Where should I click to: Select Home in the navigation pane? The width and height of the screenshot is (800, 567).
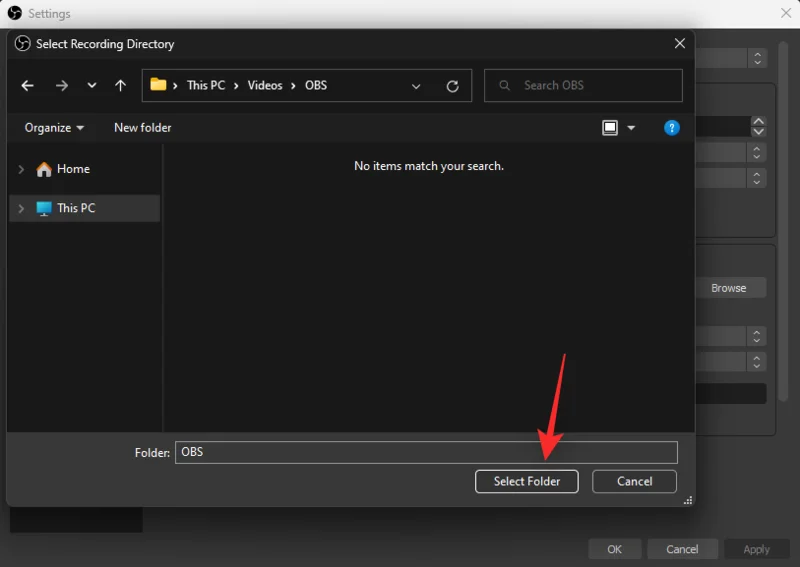click(x=73, y=169)
